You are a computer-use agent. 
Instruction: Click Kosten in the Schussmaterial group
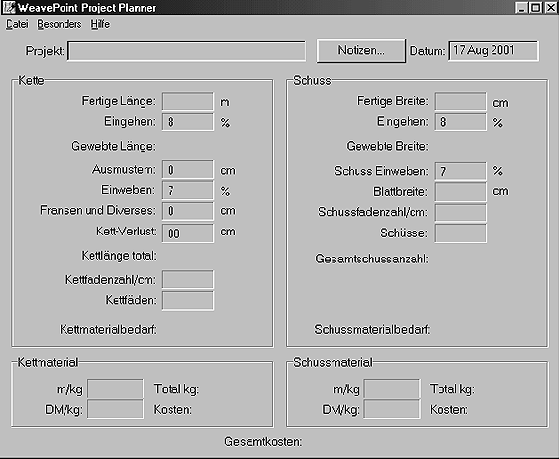pyautogui.click(x=449, y=409)
